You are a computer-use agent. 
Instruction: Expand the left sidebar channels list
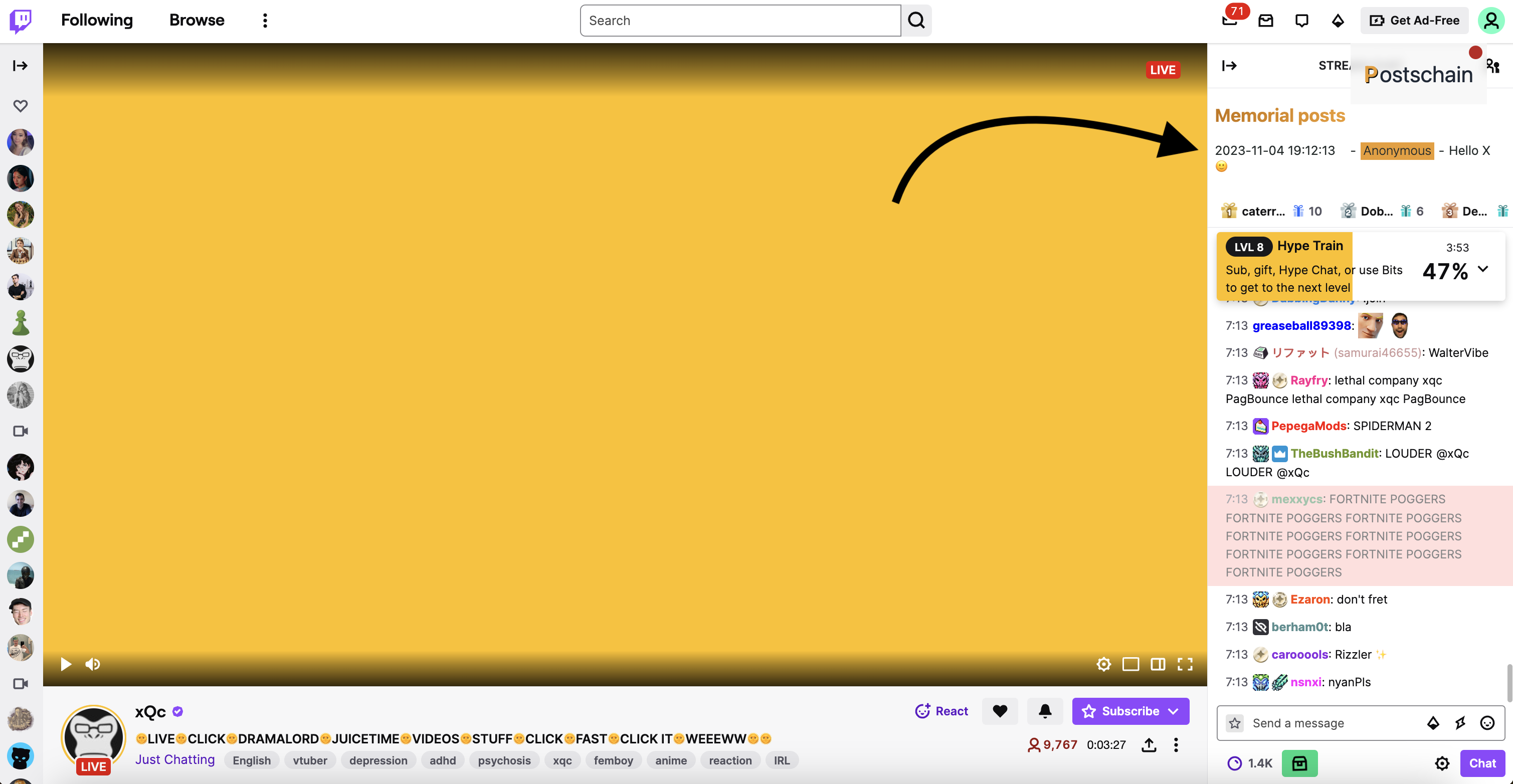tap(21, 65)
